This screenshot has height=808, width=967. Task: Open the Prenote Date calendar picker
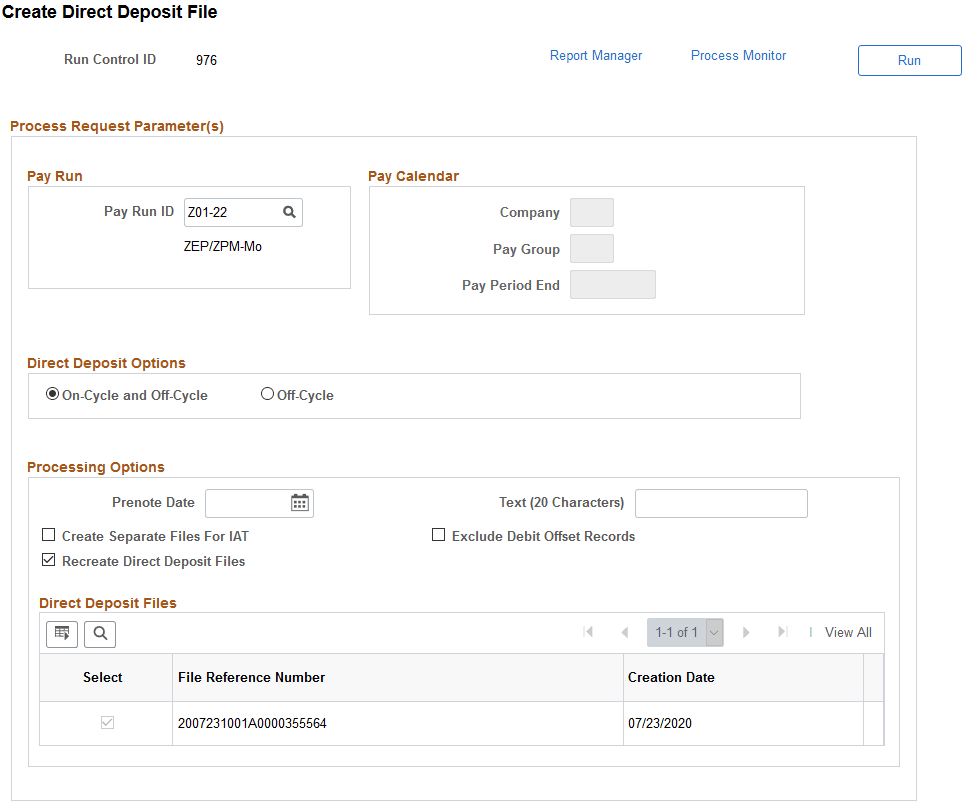pyautogui.click(x=299, y=503)
